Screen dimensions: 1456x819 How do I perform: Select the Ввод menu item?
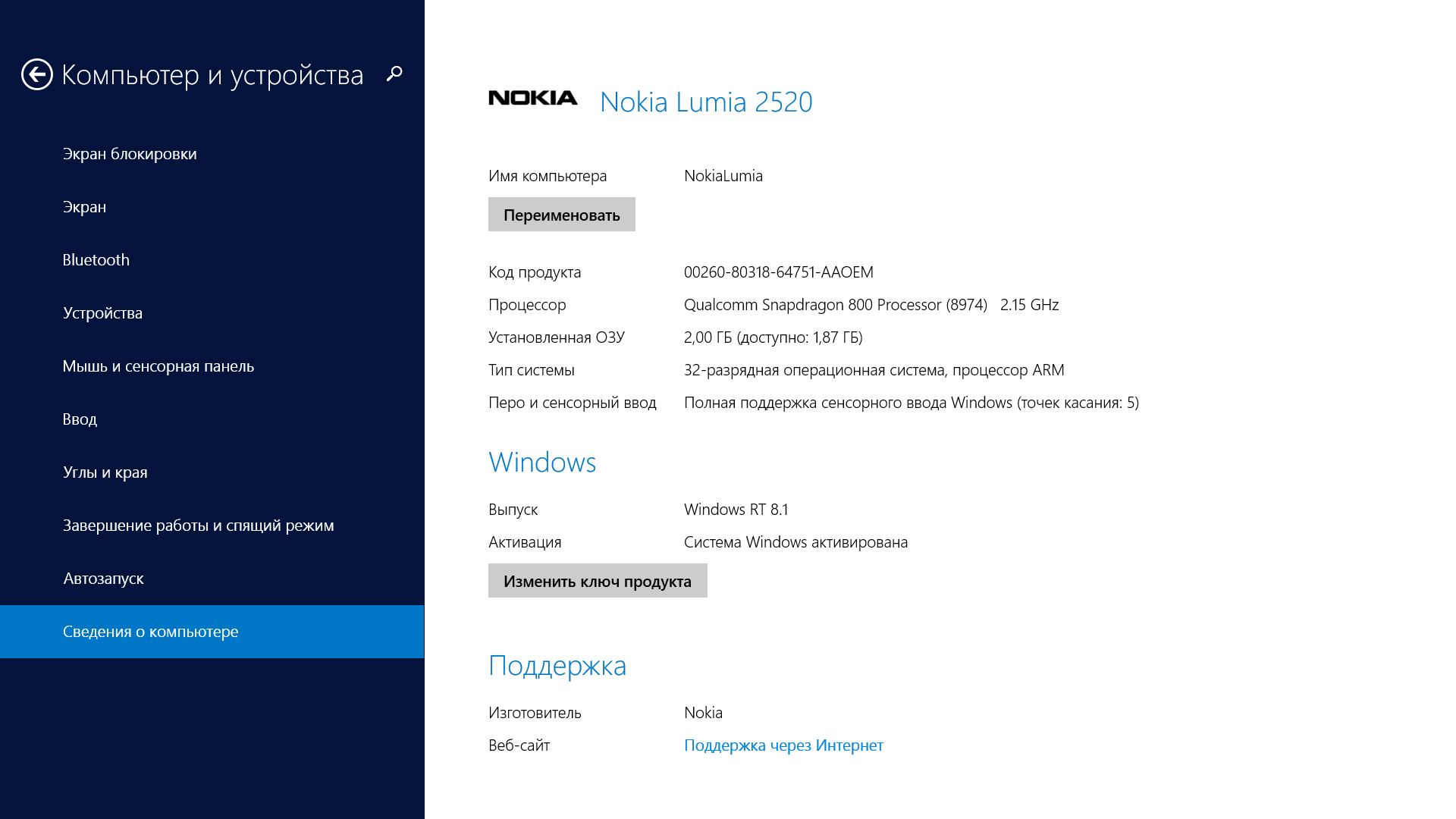click(x=212, y=419)
